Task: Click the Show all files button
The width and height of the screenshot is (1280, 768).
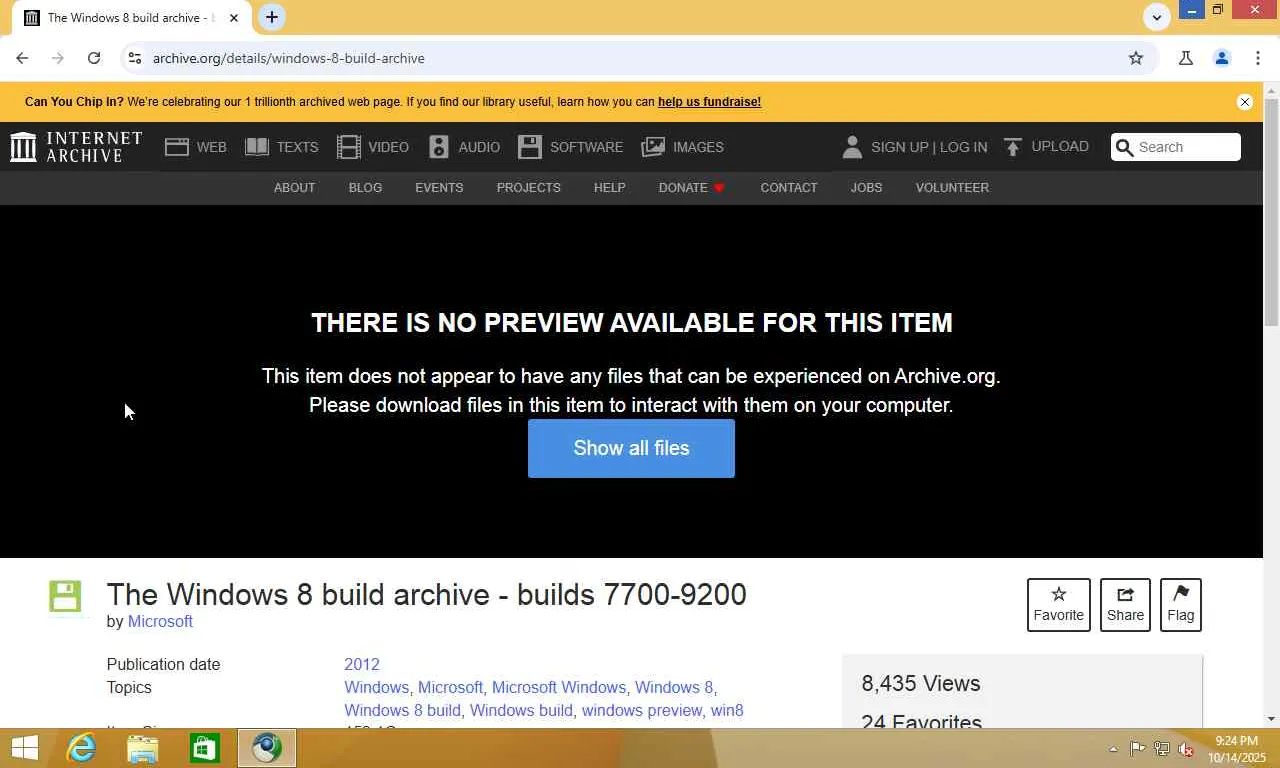Action: (631, 448)
